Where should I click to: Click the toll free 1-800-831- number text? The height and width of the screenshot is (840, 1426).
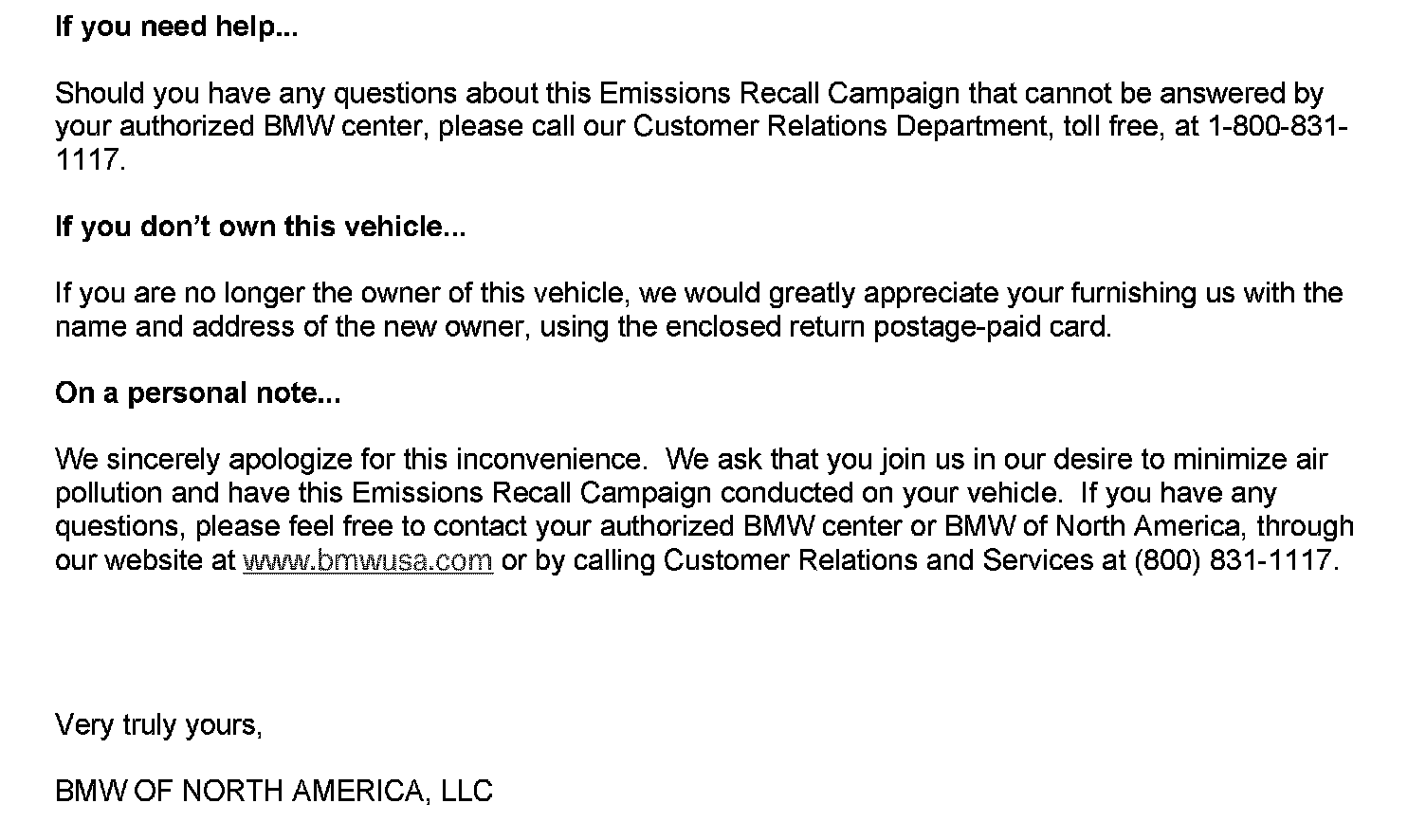[x=1277, y=126]
